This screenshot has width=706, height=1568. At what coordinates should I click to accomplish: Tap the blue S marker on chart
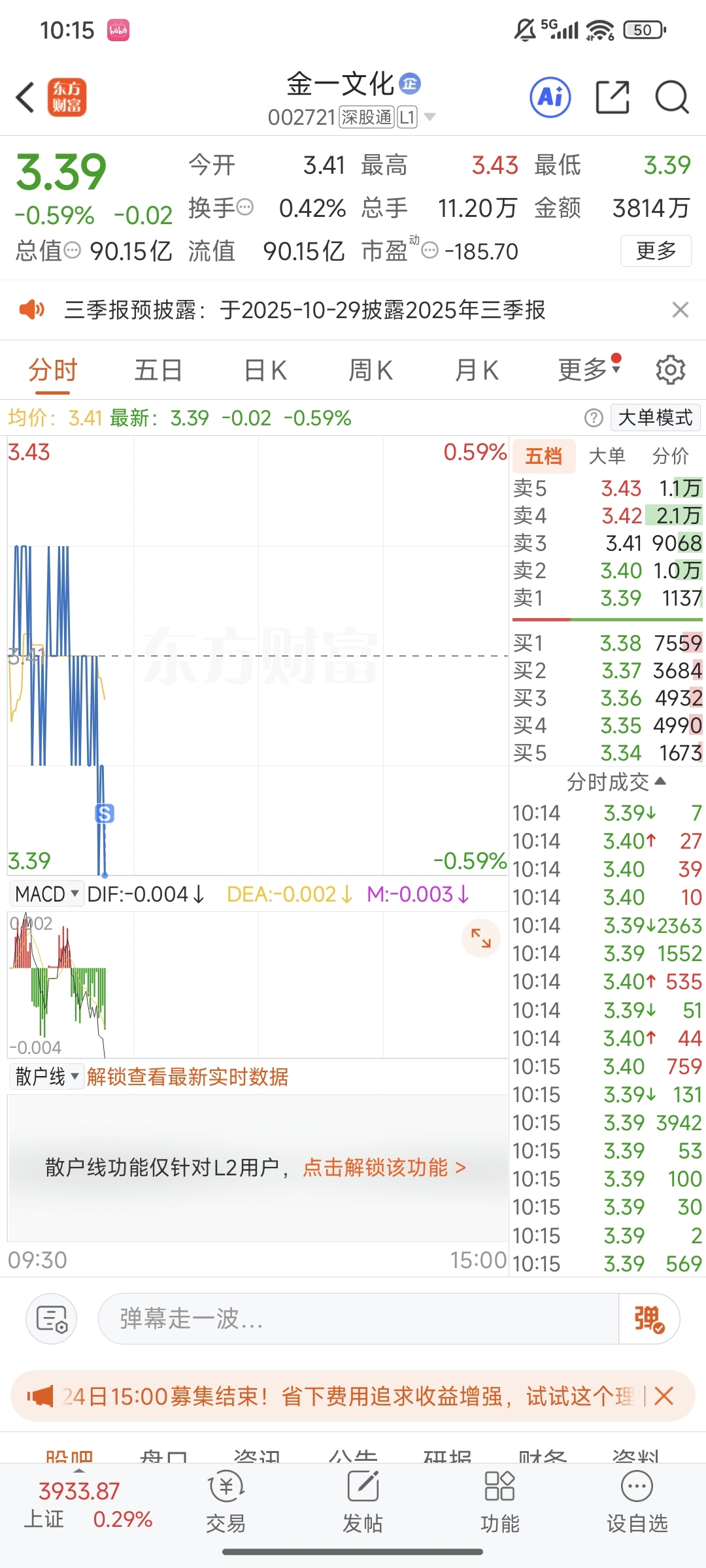[105, 813]
